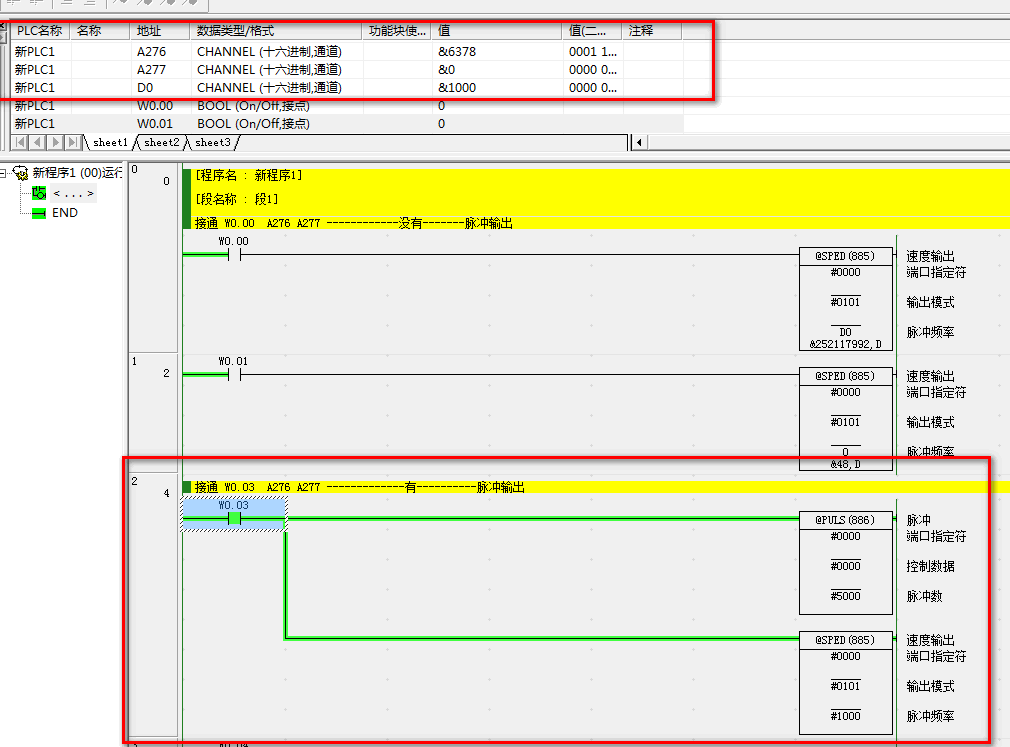Image resolution: width=1010 pixels, height=747 pixels.
Task: Go to previous sheet using arrow button
Action: tap(38, 143)
